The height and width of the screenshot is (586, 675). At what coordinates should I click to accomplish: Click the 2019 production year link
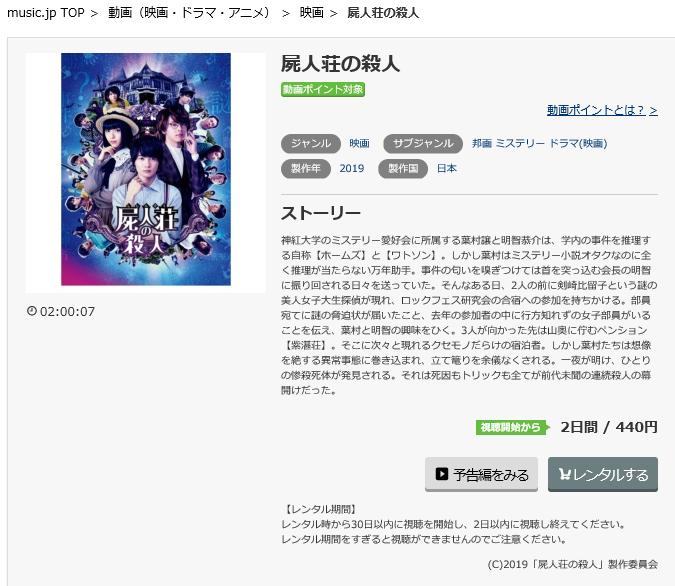pyautogui.click(x=352, y=168)
